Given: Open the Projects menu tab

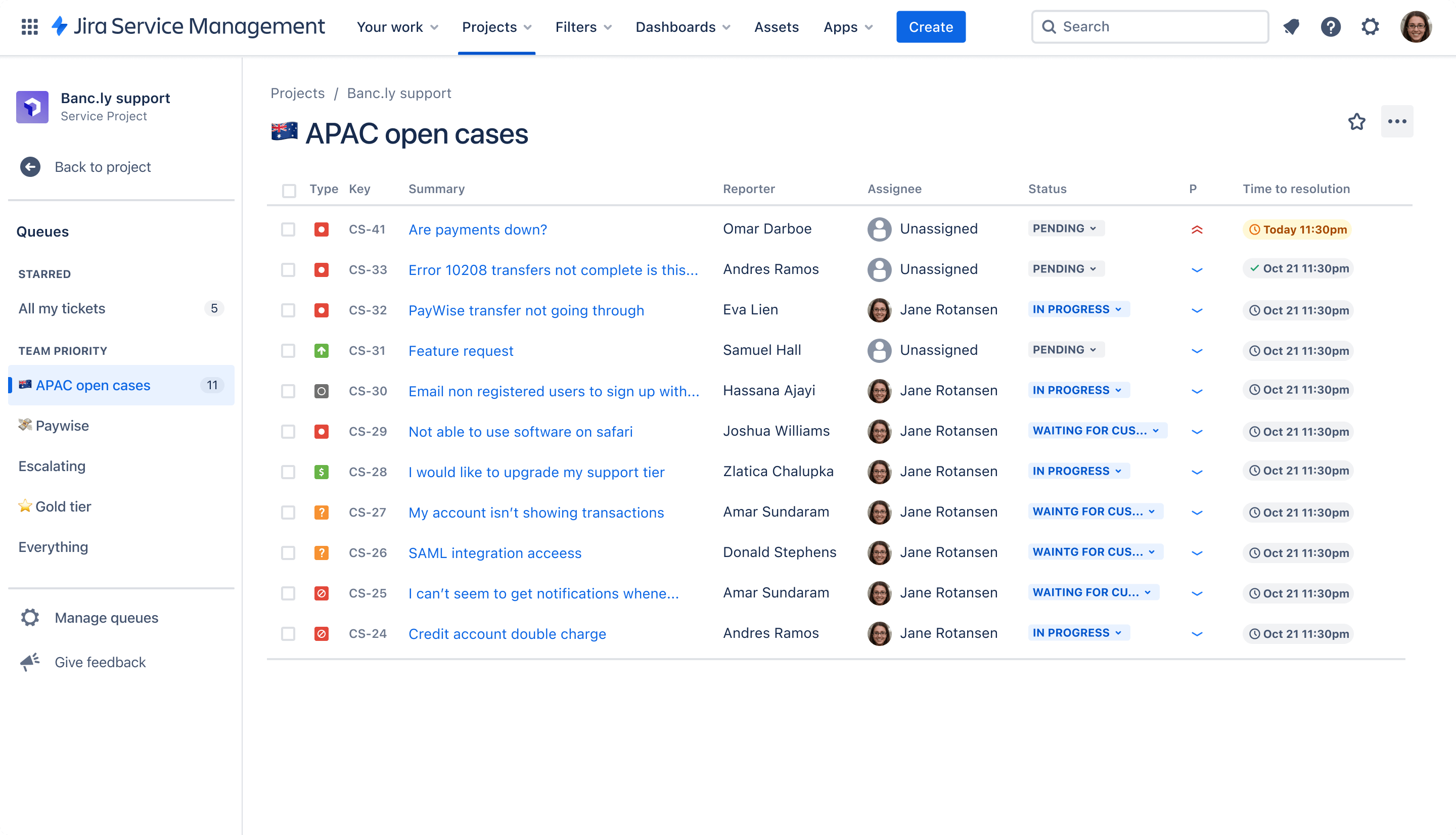Looking at the screenshot, I should click(x=496, y=27).
